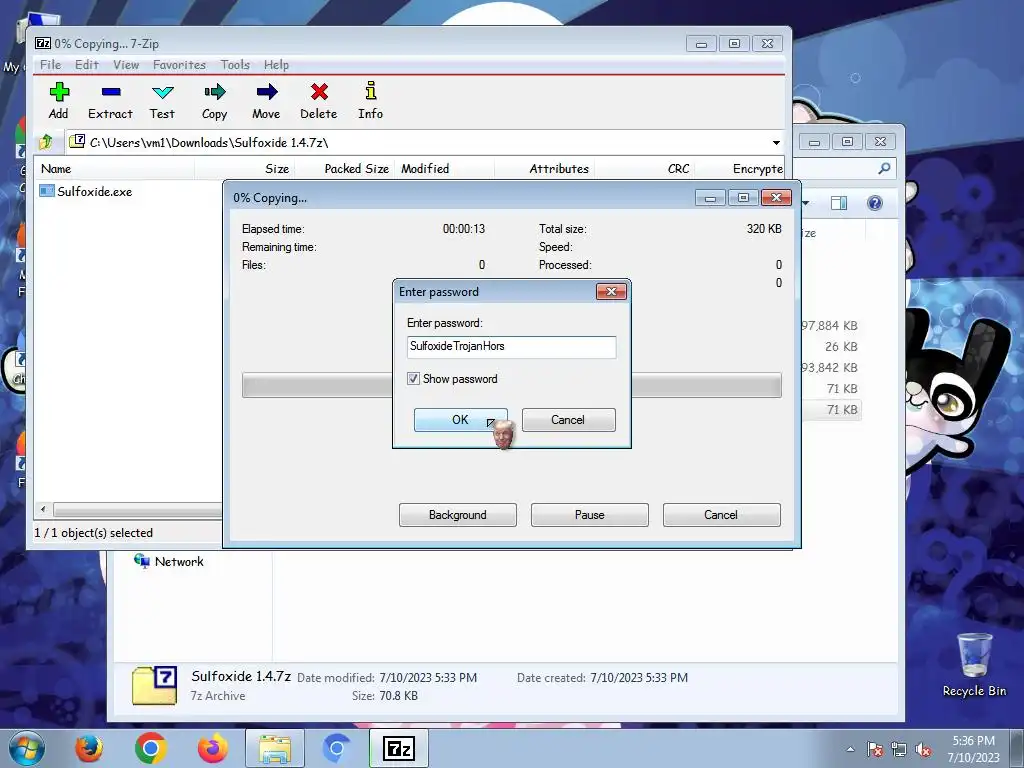Viewport: 1024px width, 768px height.
Task: Click the Action Center flag tray icon
Action: pyautogui.click(x=875, y=750)
